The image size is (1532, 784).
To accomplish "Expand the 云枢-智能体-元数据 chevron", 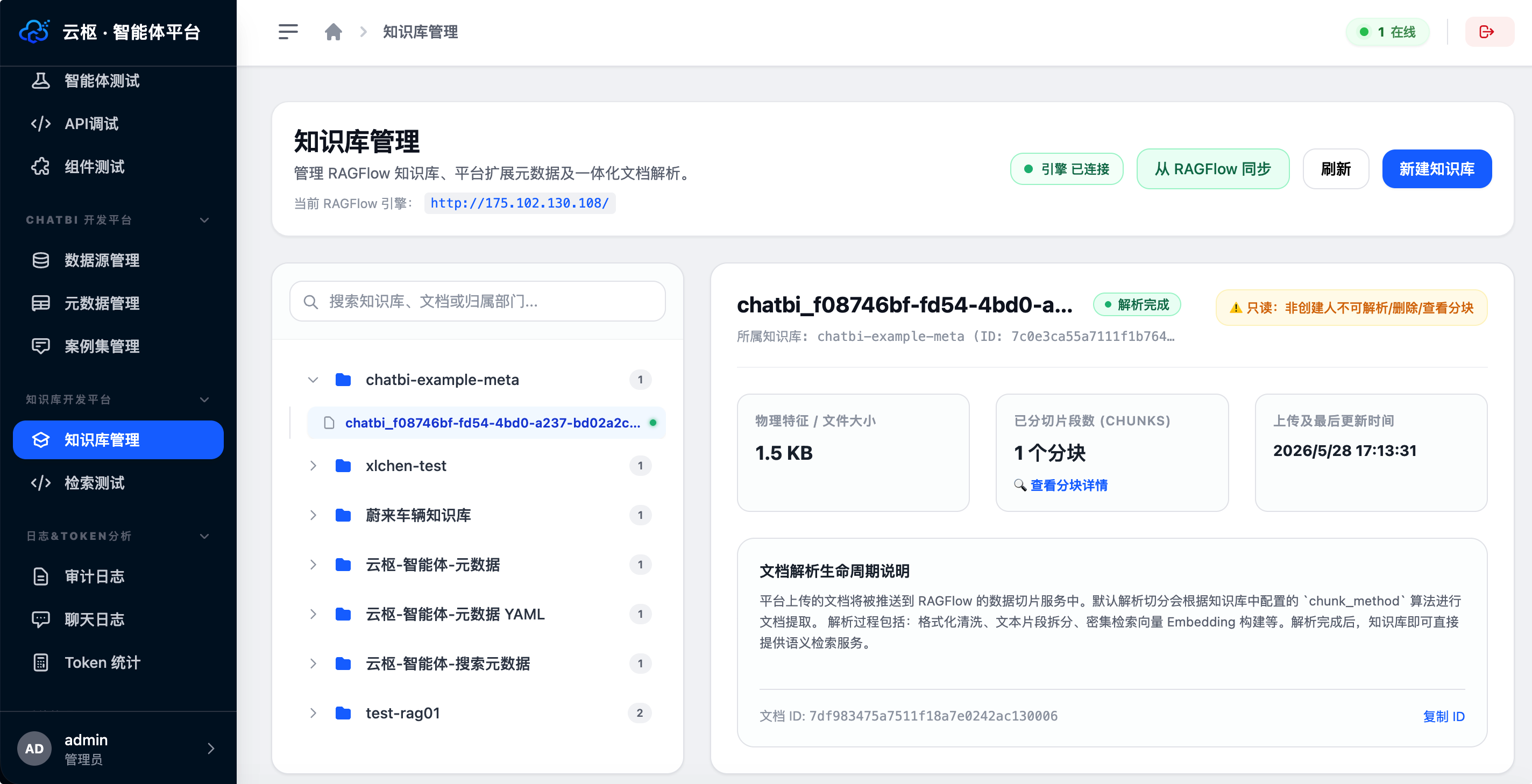I will pyautogui.click(x=313, y=565).
